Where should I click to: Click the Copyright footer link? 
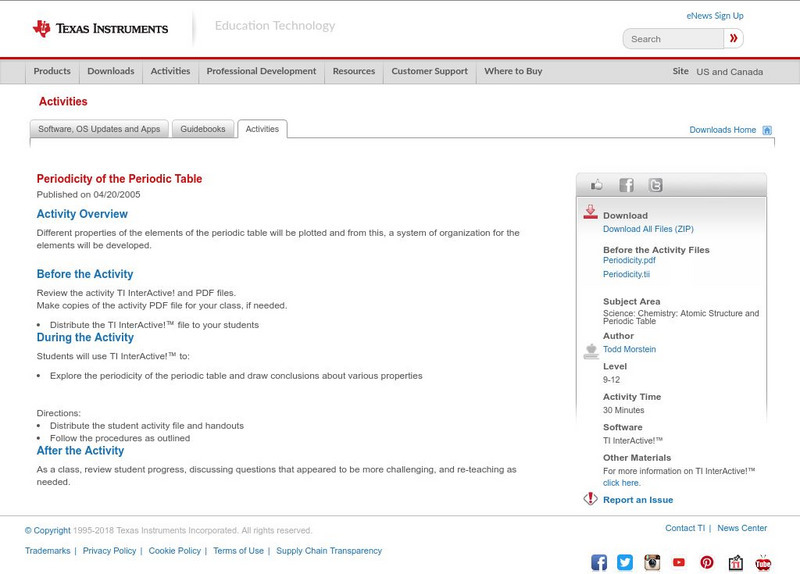(x=47, y=531)
